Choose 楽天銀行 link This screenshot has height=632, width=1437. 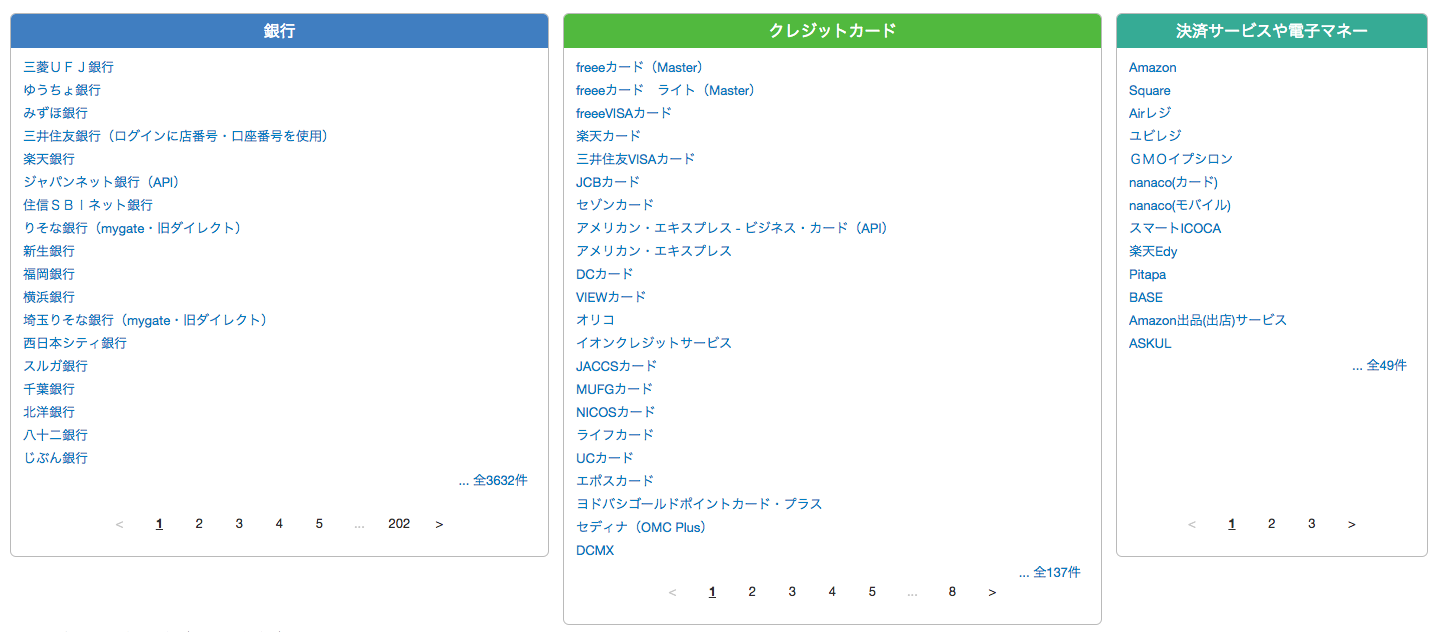[x=49, y=159]
